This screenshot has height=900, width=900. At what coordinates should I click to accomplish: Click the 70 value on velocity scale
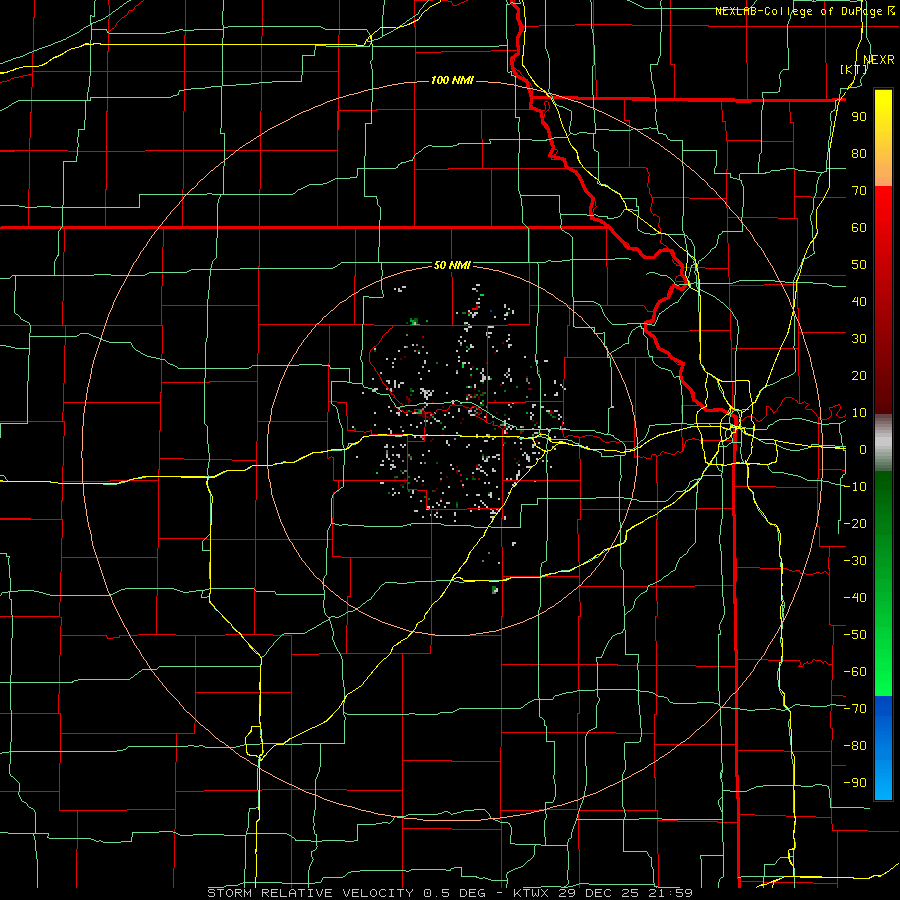click(x=859, y=191)
